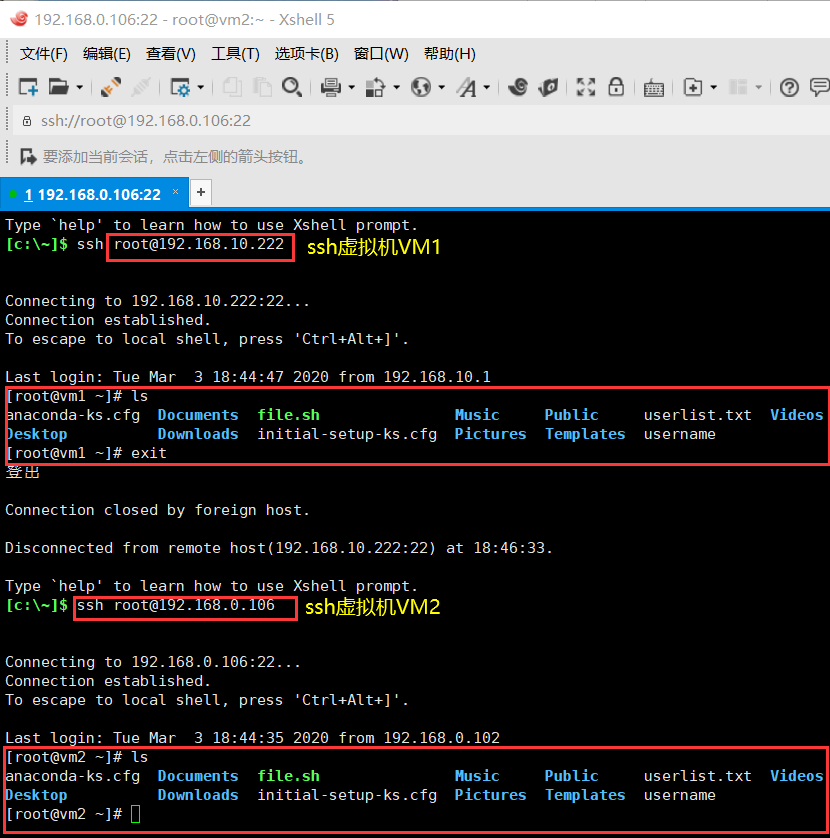Expand the Font dropdown arrow
The image size is (830, 838).
coord(487,87)
